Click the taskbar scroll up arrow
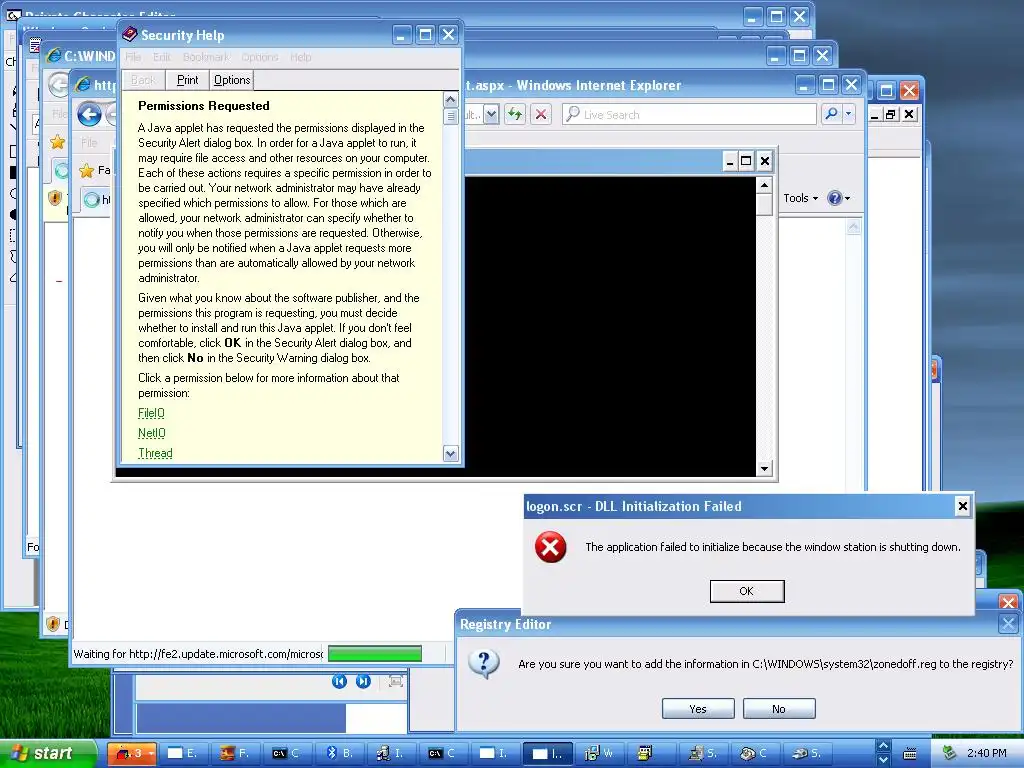This screenshot has width=1024, height=768. (x=883, y=746)
